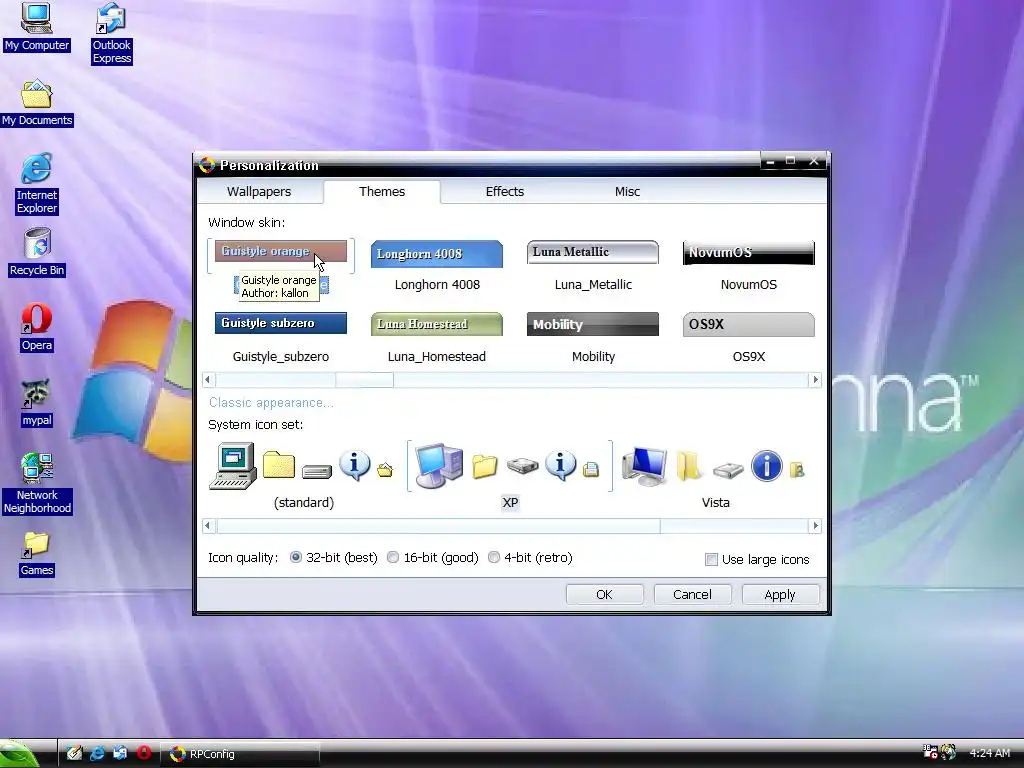Select Guistyle orange window skin
Viewport: 1024px width, 768px height.
pyautogui.click(x=281, y=251)
